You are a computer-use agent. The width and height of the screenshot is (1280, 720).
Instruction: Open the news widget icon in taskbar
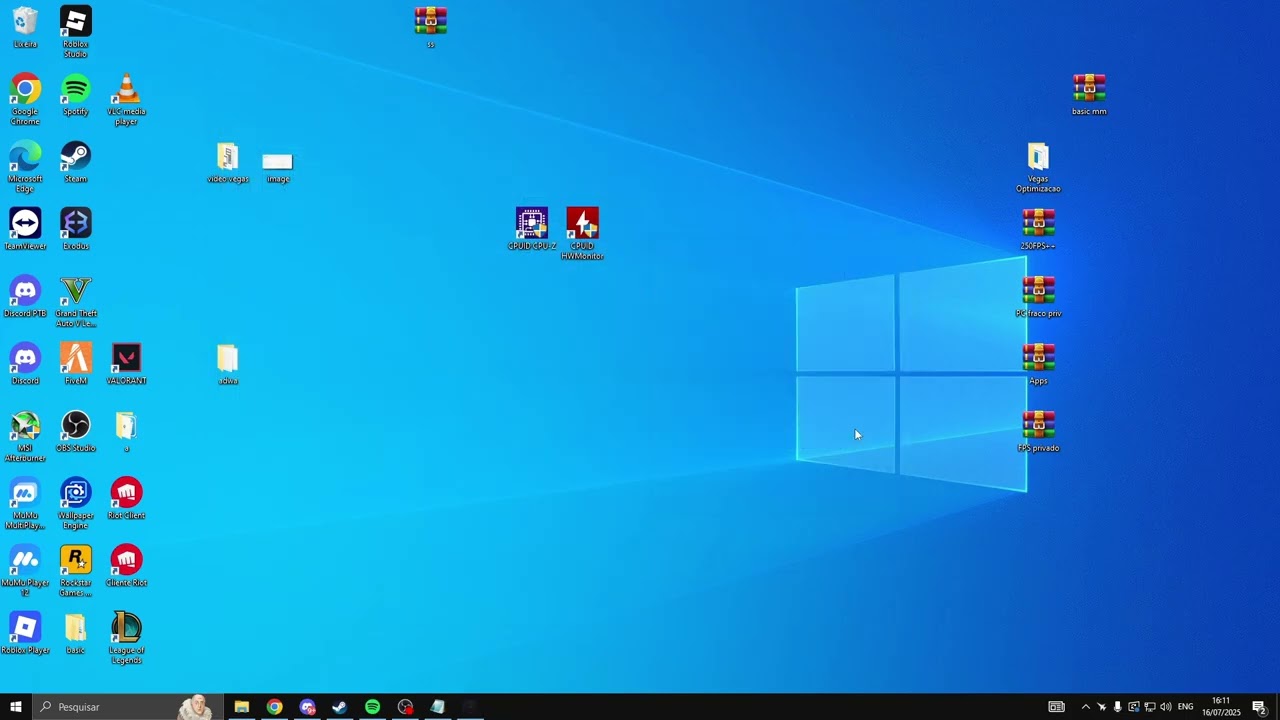coord(1056,707)
